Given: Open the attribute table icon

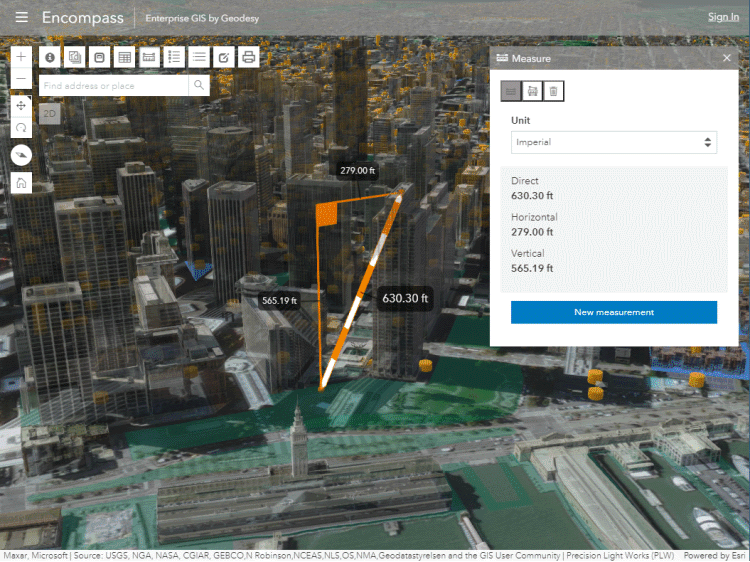Looking at the screenshot, I should pos(124,57).
